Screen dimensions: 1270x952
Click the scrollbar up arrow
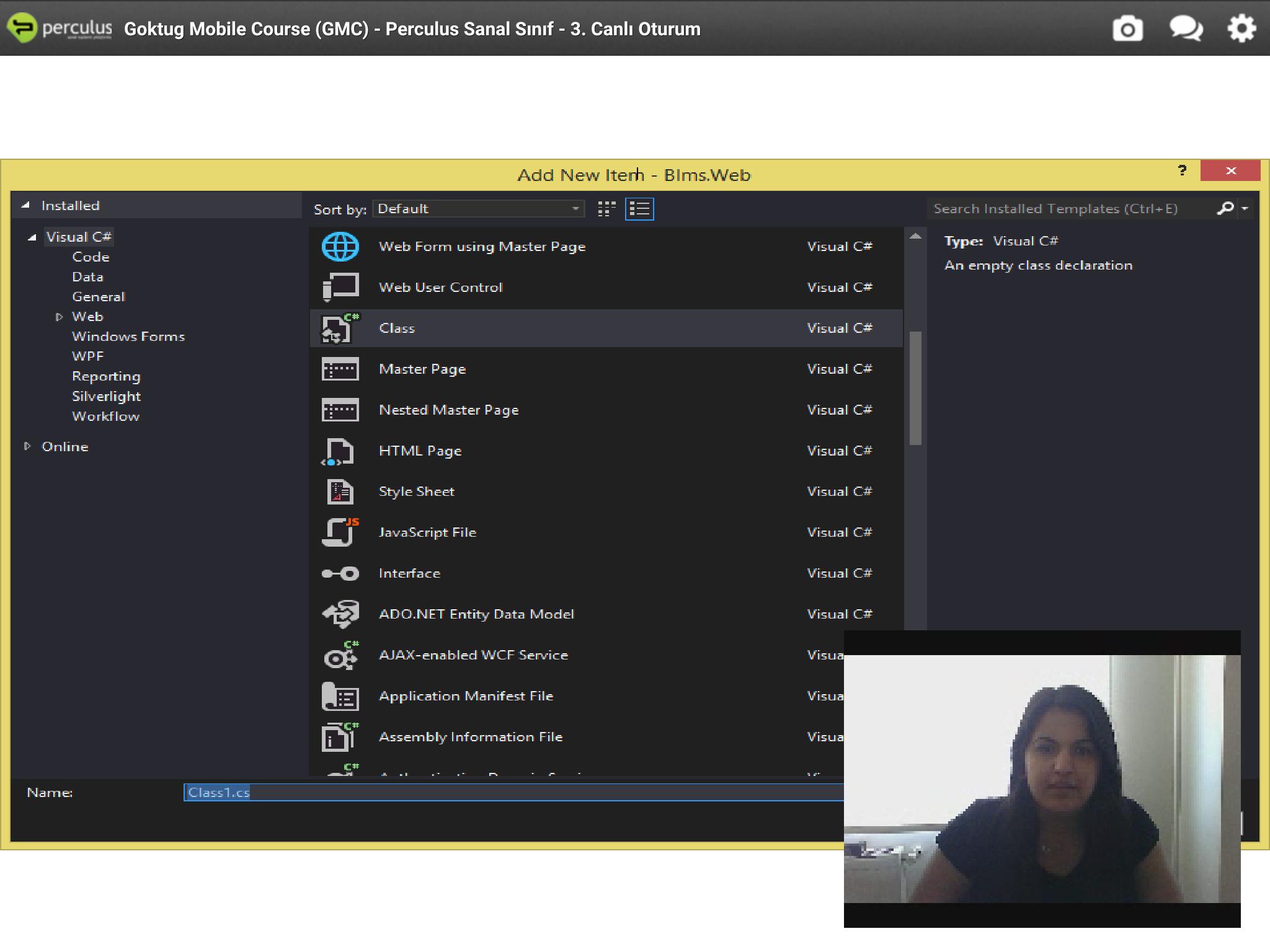click(x=915, y=236)
